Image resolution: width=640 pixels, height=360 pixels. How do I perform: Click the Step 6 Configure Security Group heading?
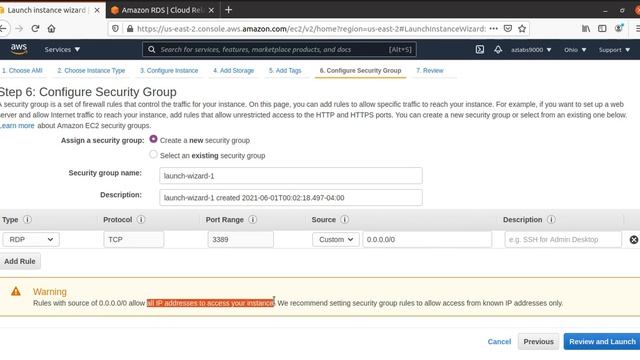(x=88, y=92)
